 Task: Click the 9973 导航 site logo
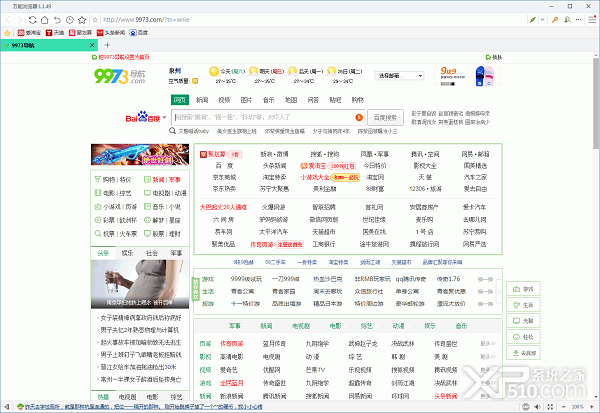coord(119,76)
